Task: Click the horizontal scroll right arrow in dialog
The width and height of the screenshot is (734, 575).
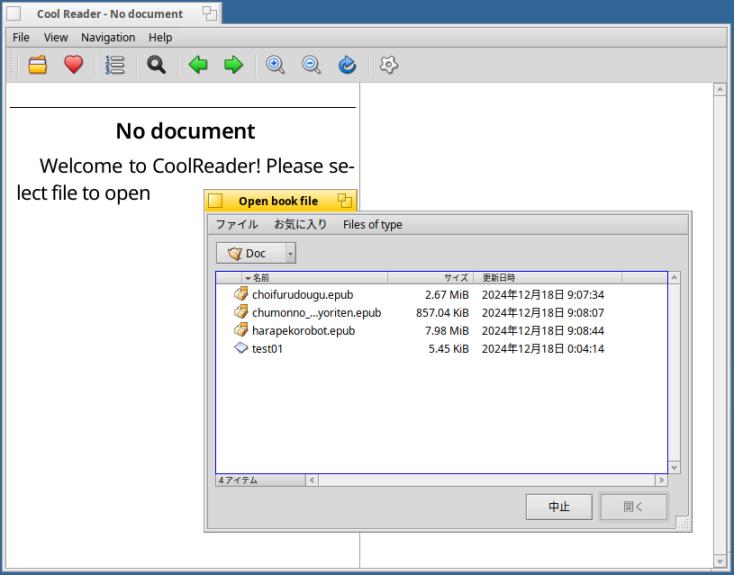Action: pyautogui.click(x=661, y=479)
